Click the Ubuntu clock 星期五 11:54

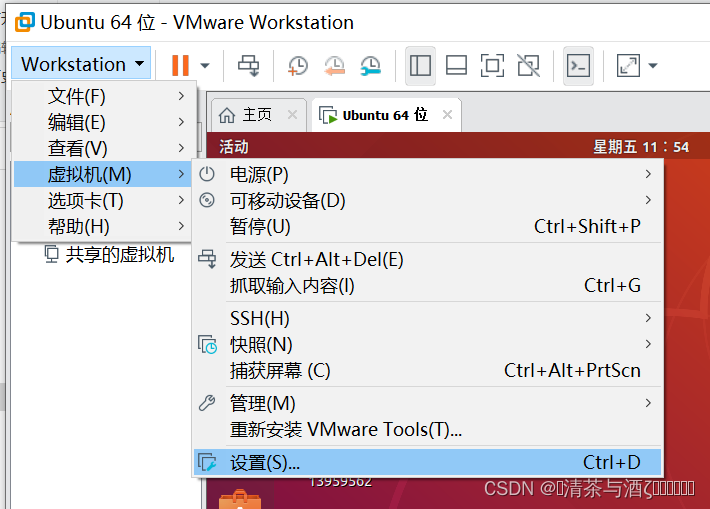tap(641, 147)
